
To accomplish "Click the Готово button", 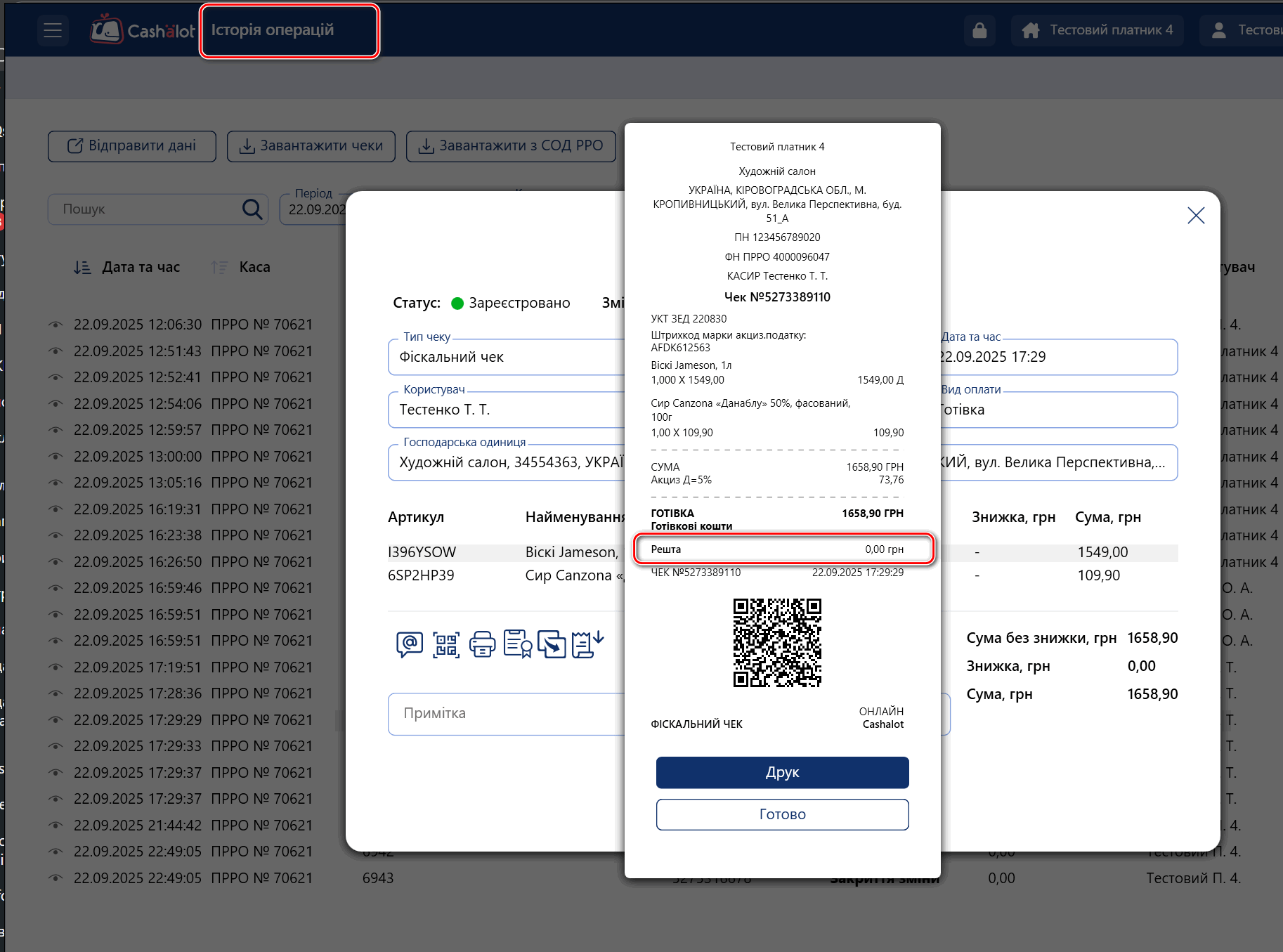I will pos(782,814).
